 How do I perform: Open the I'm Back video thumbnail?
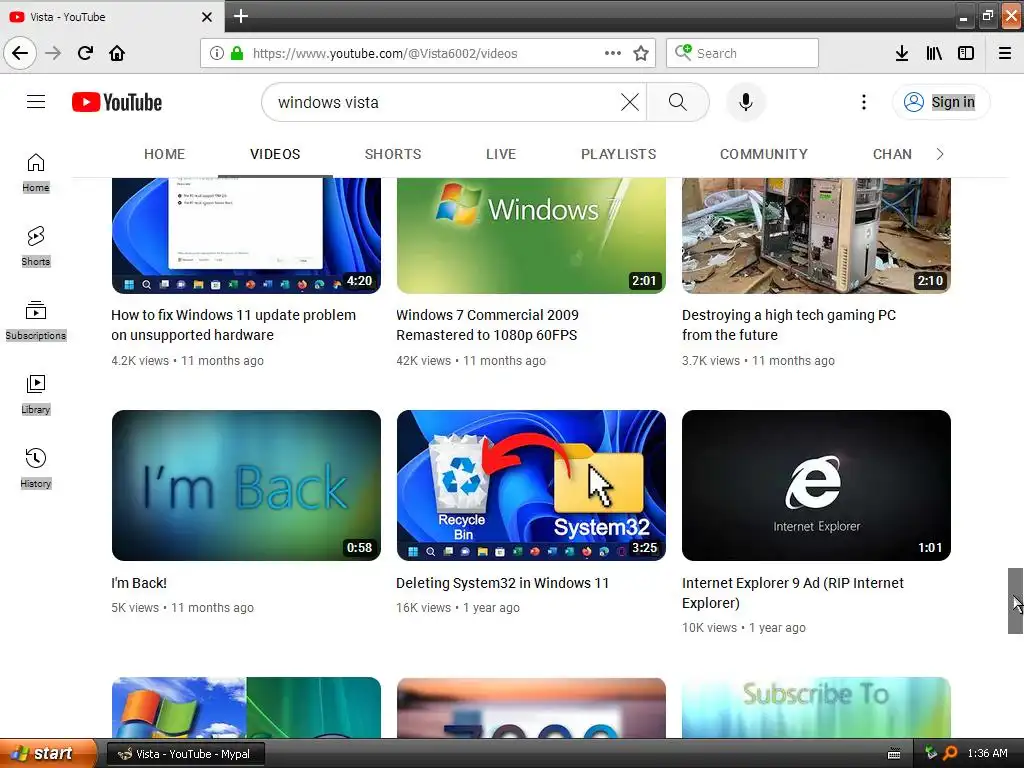246,485
